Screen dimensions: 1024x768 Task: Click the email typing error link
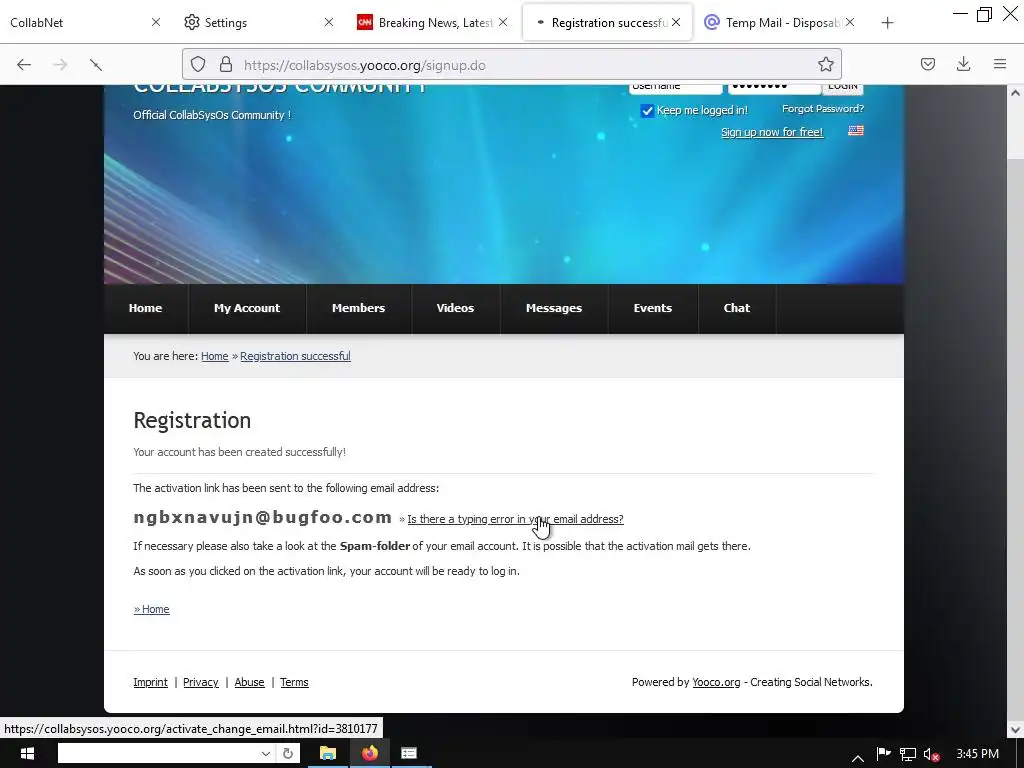pyautogui.click(x=515, y=519)
